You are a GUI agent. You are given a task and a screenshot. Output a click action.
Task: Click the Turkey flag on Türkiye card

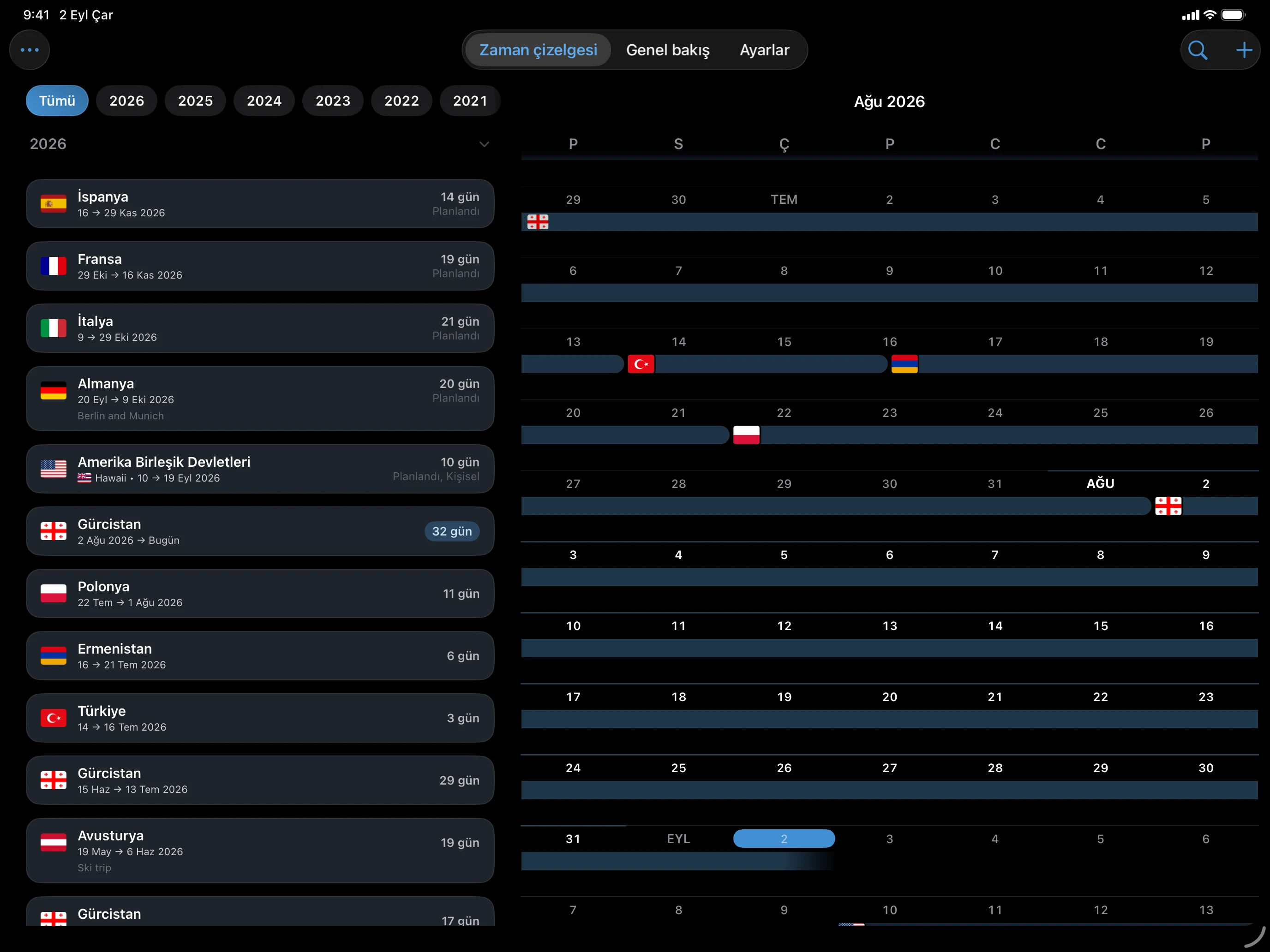point(54,718)
